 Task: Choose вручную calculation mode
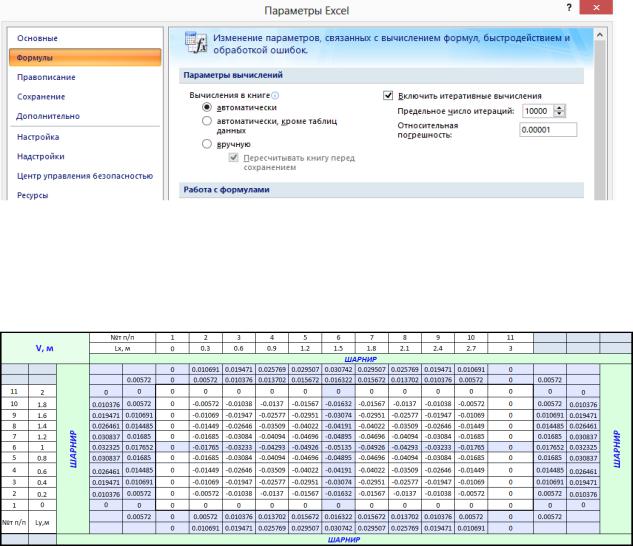[x=208, y=144]
